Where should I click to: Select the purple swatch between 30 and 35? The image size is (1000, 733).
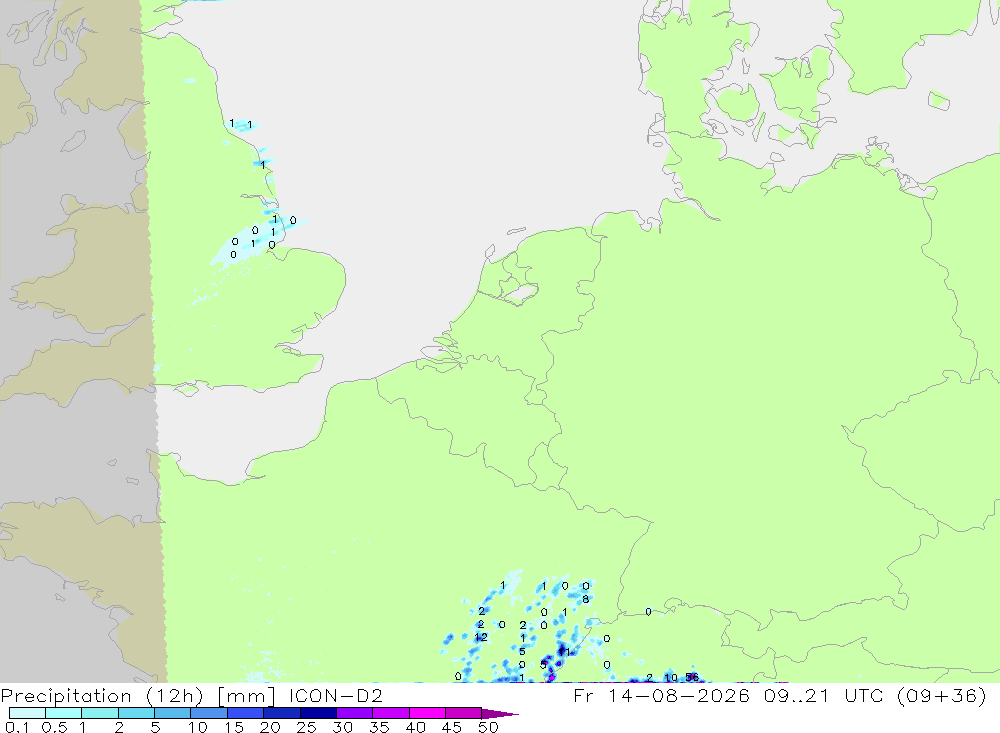(354, 713)
